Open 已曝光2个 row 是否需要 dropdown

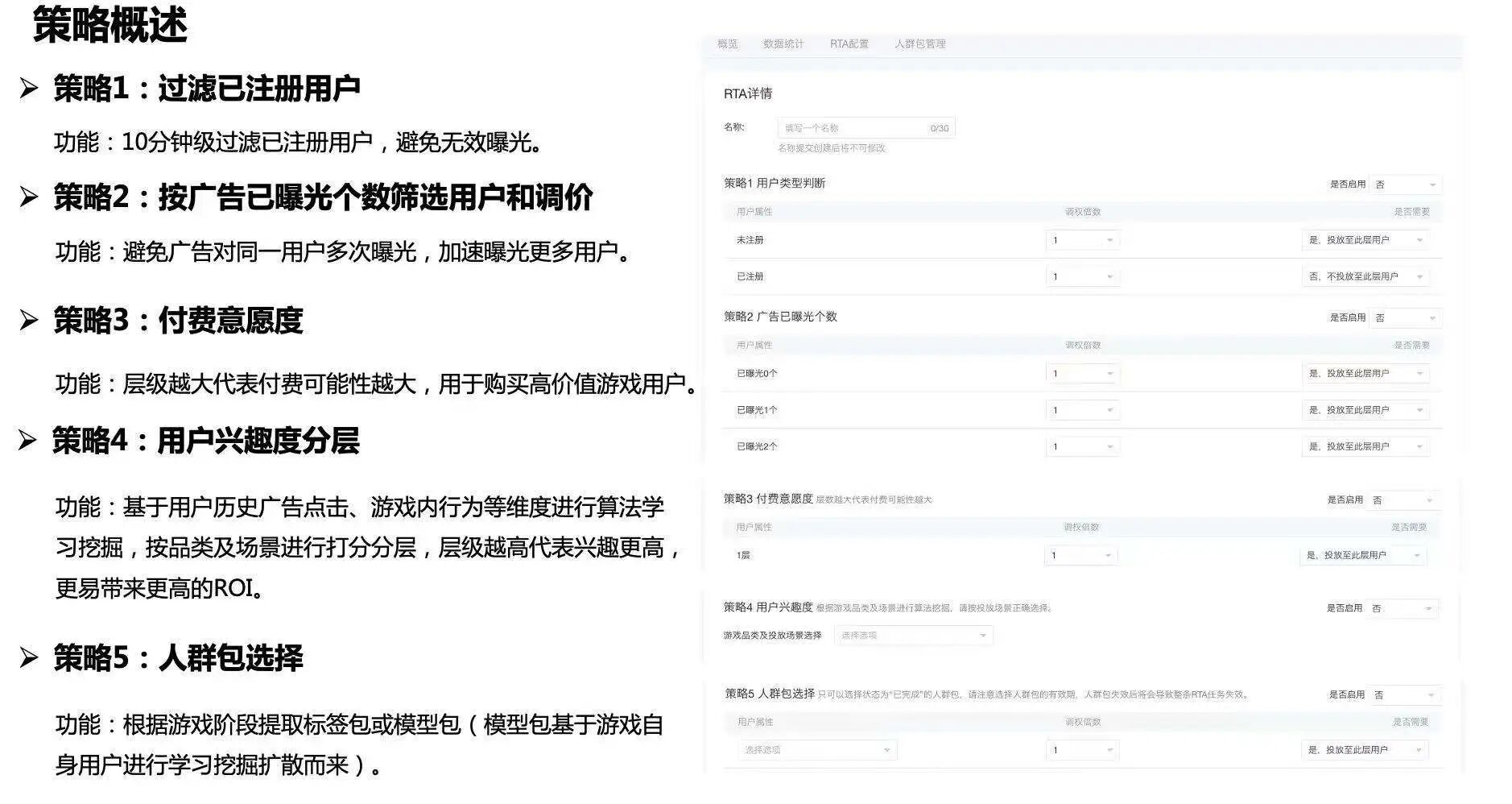pos(1365,446)
